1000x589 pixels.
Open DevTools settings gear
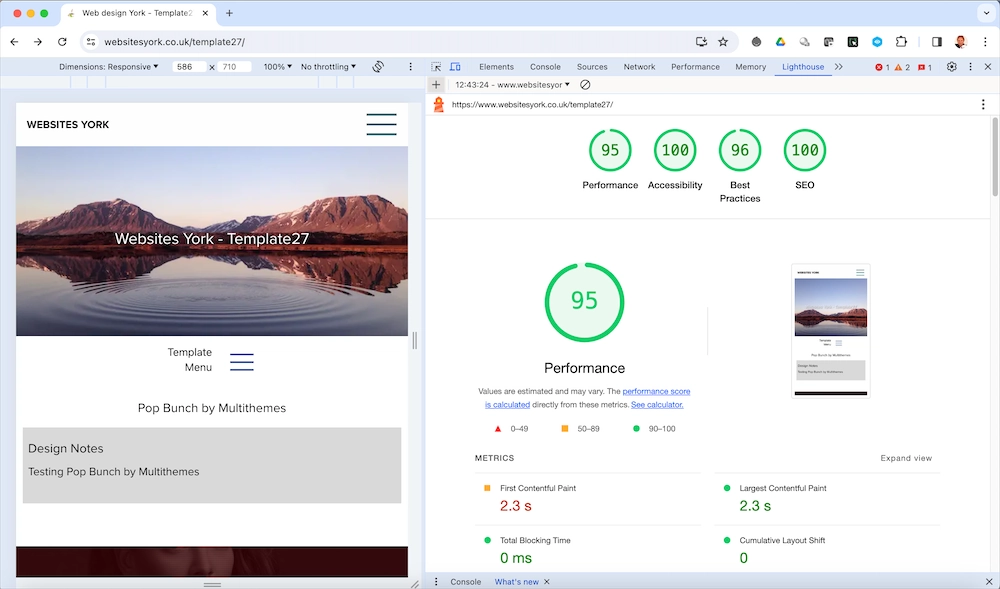coord(952,67)
